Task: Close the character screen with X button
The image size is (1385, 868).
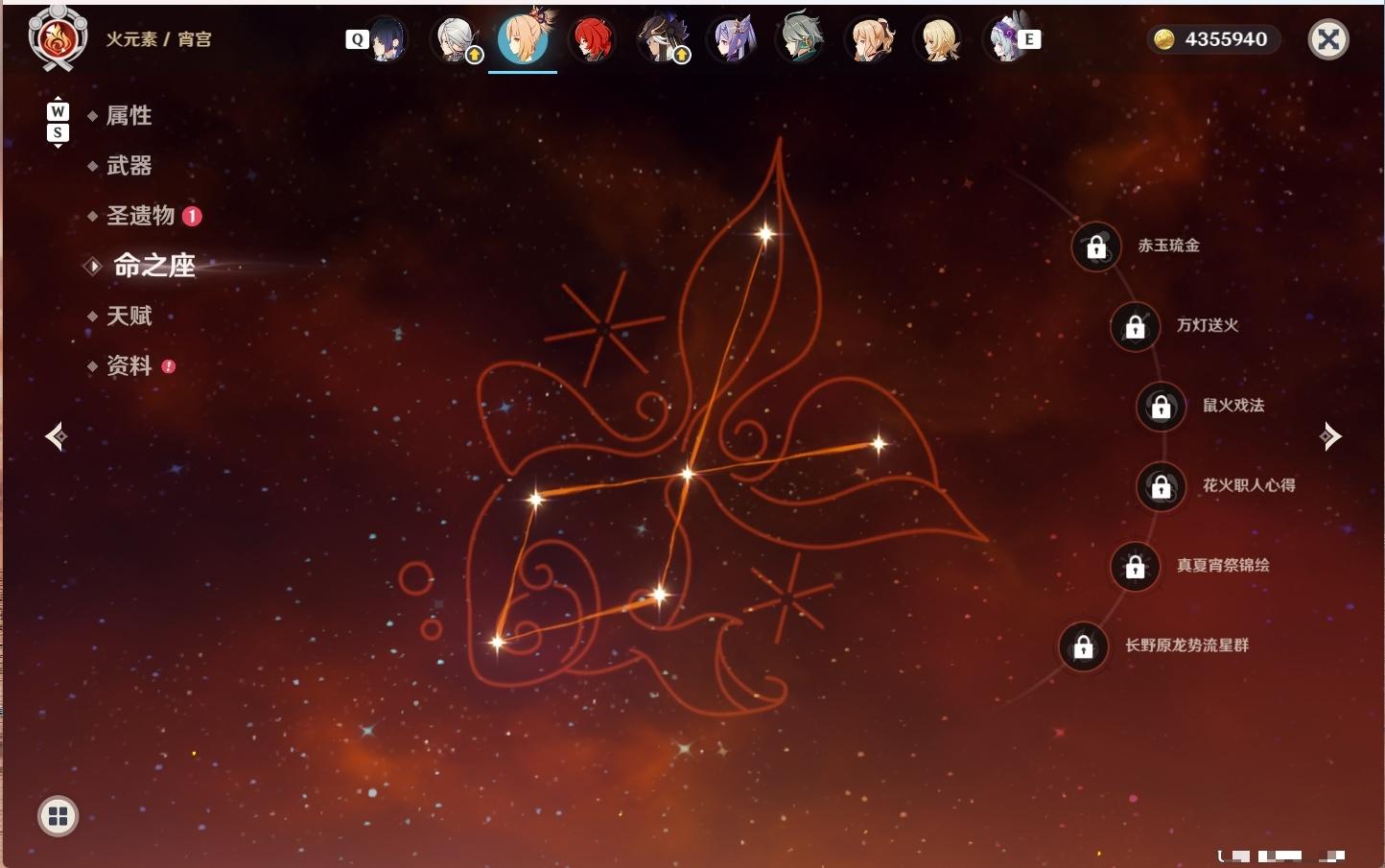Action: tap(1328, 39)
